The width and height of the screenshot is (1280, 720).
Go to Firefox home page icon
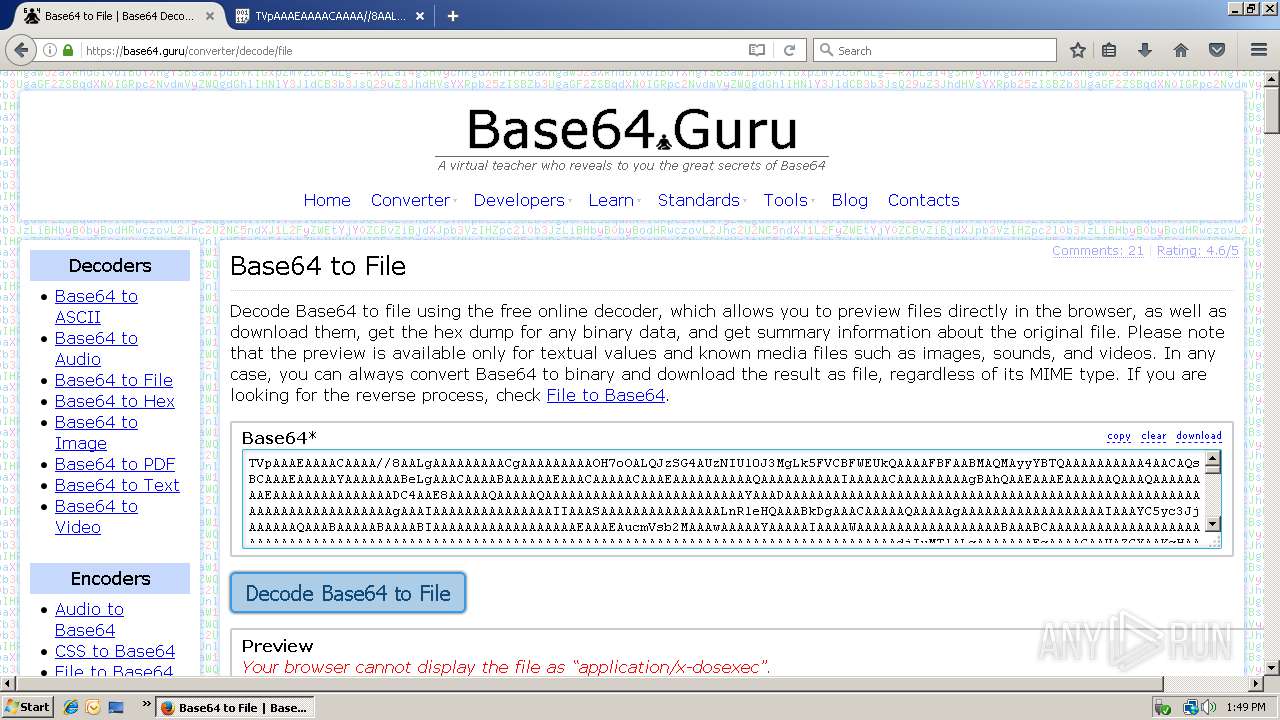(x=1181, y=50)
